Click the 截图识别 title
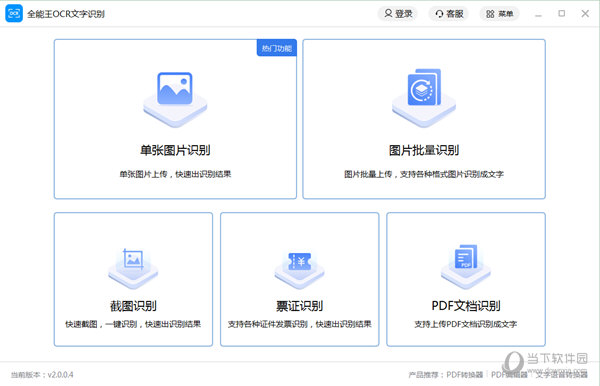 (x=133, y=306)
